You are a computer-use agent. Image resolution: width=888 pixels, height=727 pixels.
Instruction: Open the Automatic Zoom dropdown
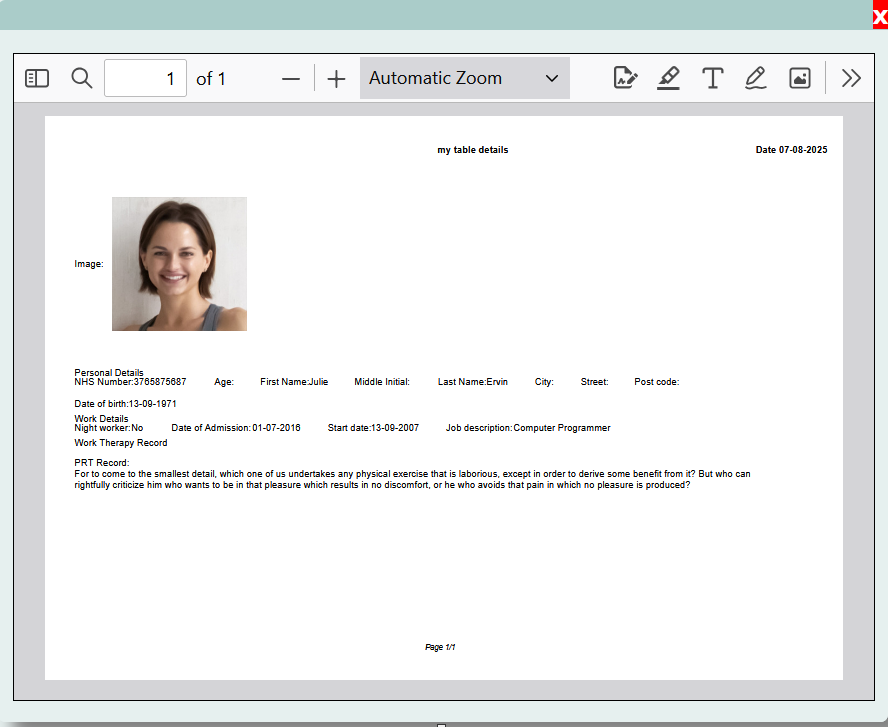point(464,77)
